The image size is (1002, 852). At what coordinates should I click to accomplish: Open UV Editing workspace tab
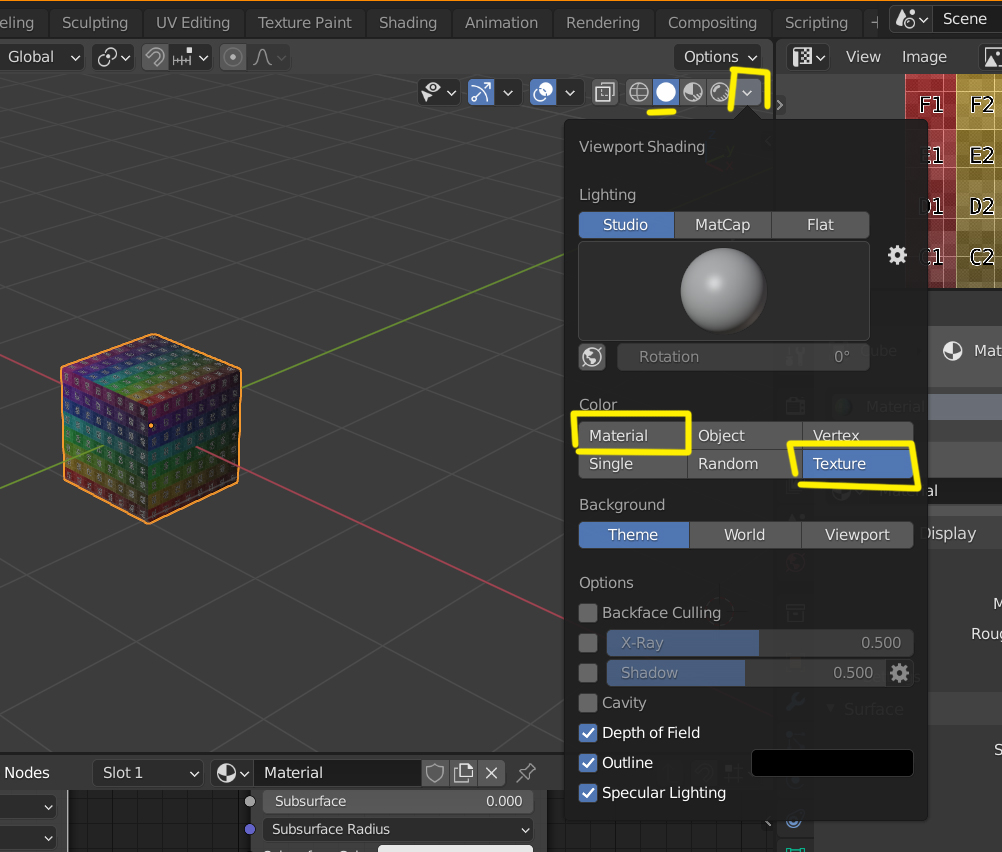[x=193, y=23]
